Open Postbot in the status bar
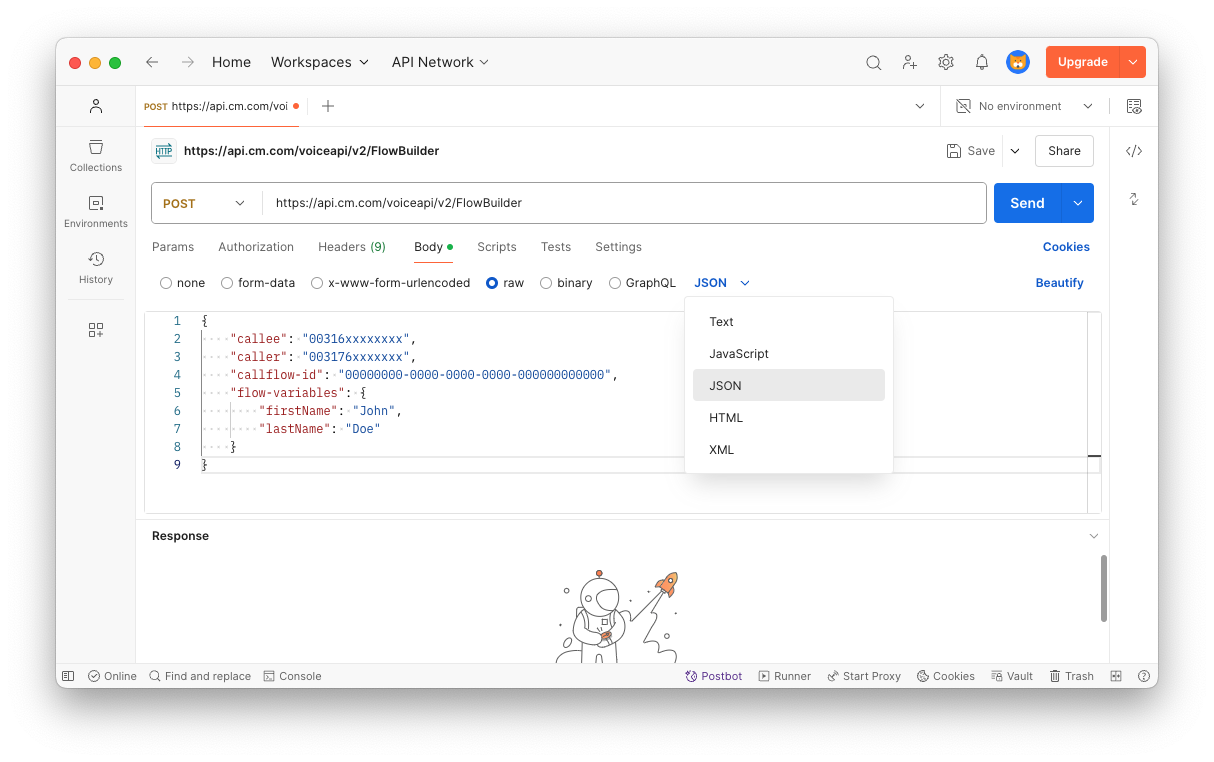 [x=714, y=676]
